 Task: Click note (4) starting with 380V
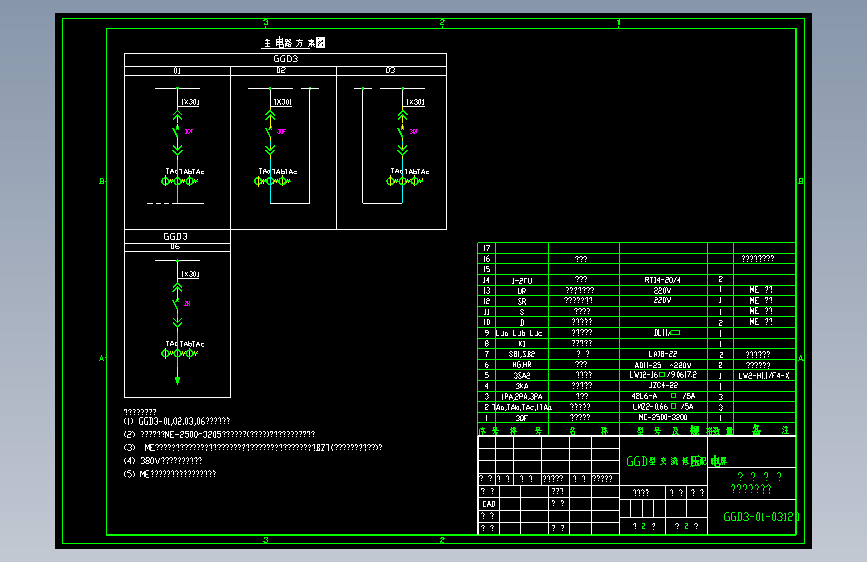163,461
